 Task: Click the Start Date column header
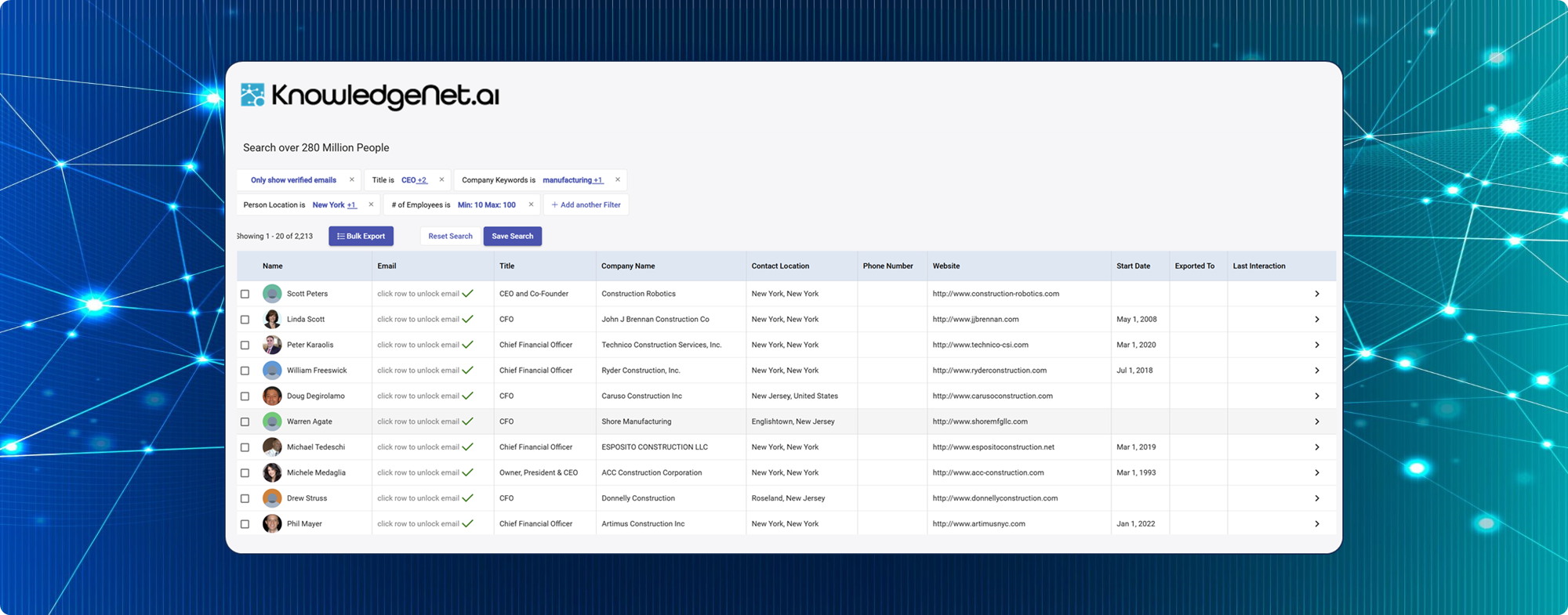(x=1133, y=266)
